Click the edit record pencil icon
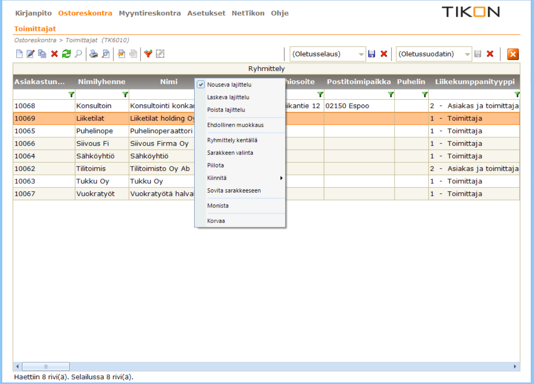534x384 pixels. [x=30, y=54]
